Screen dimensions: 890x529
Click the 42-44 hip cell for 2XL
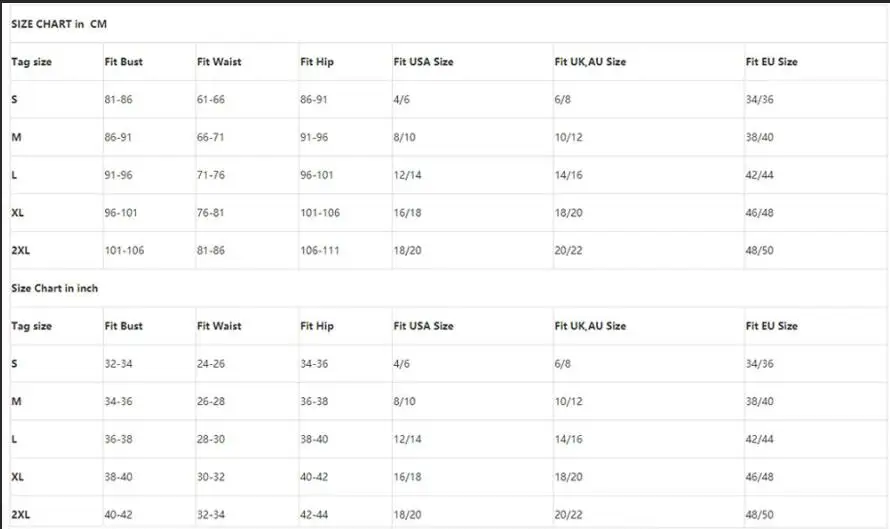point(314,515)
